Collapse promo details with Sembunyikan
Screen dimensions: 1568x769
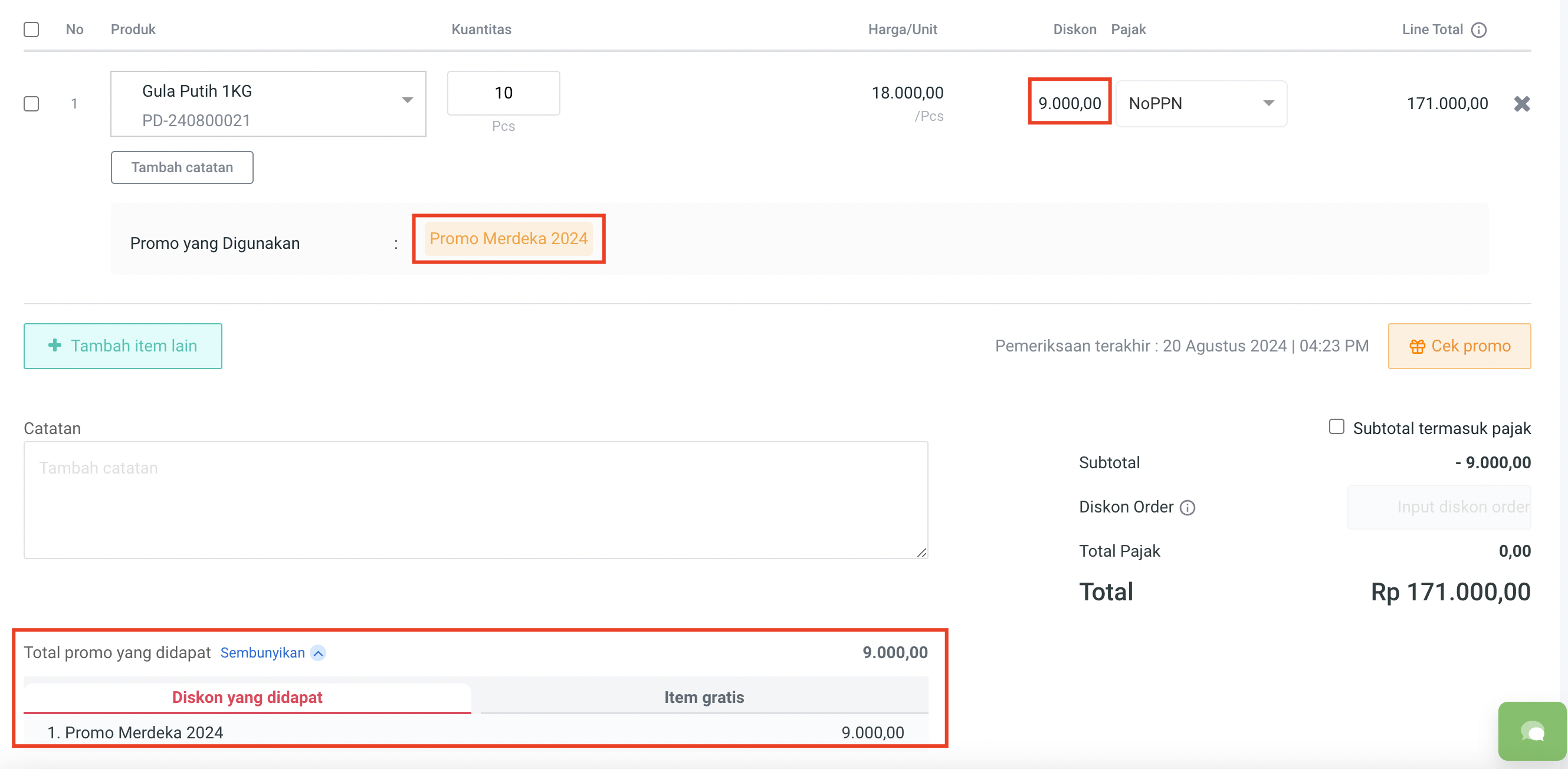coord(263,653)
